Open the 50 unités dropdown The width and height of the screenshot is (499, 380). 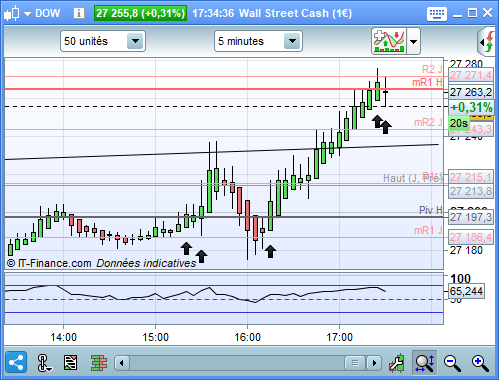coord(103,41)
